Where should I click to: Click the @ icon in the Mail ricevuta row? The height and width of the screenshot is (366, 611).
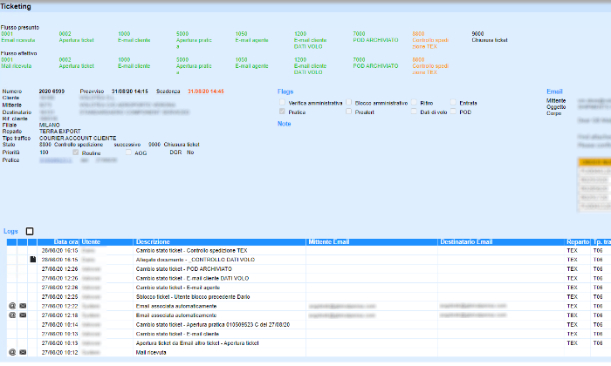(12, 352)
